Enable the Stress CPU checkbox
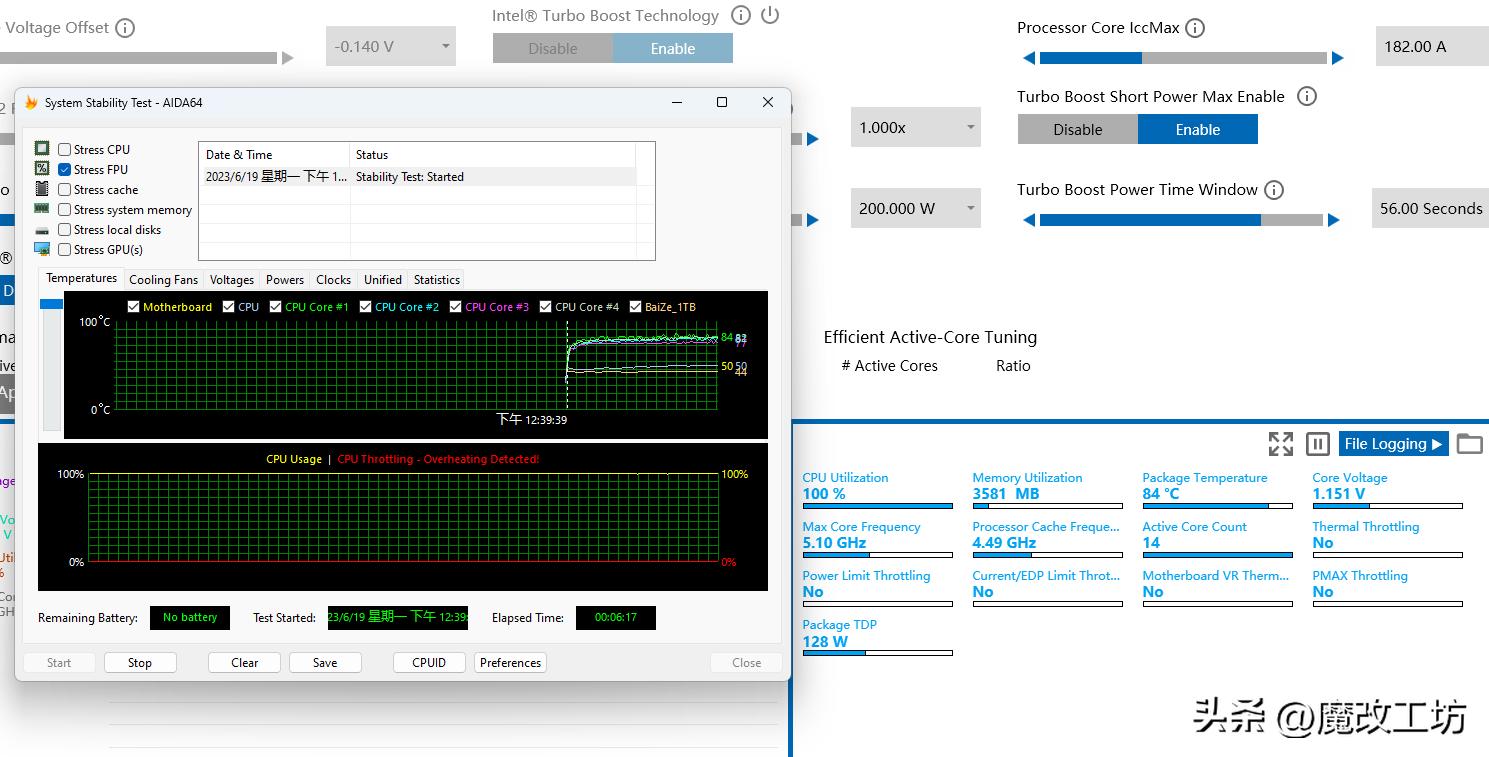The height and width of the screenshot is (757, 1489). [65, 150]
